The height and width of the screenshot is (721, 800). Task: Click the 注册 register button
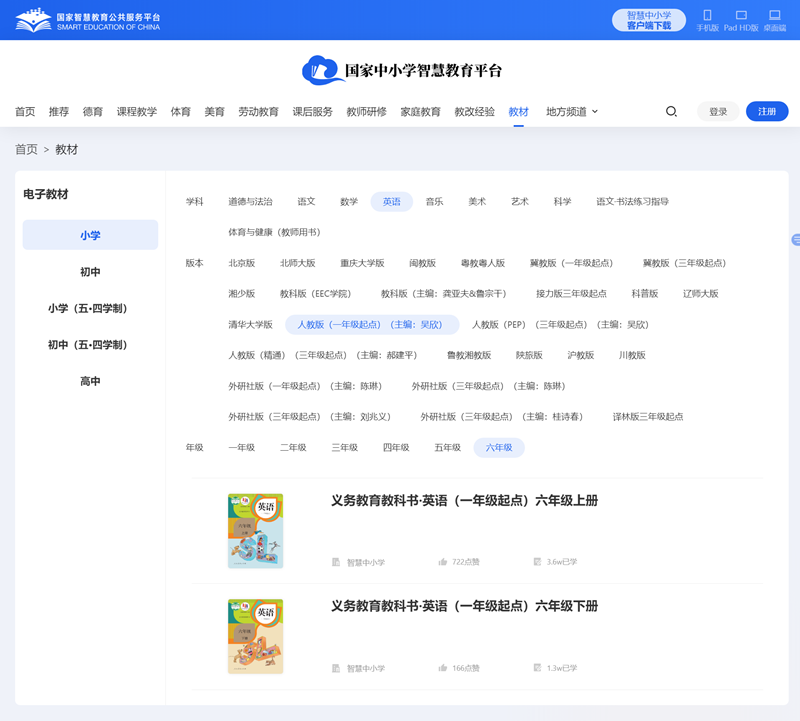766,111
